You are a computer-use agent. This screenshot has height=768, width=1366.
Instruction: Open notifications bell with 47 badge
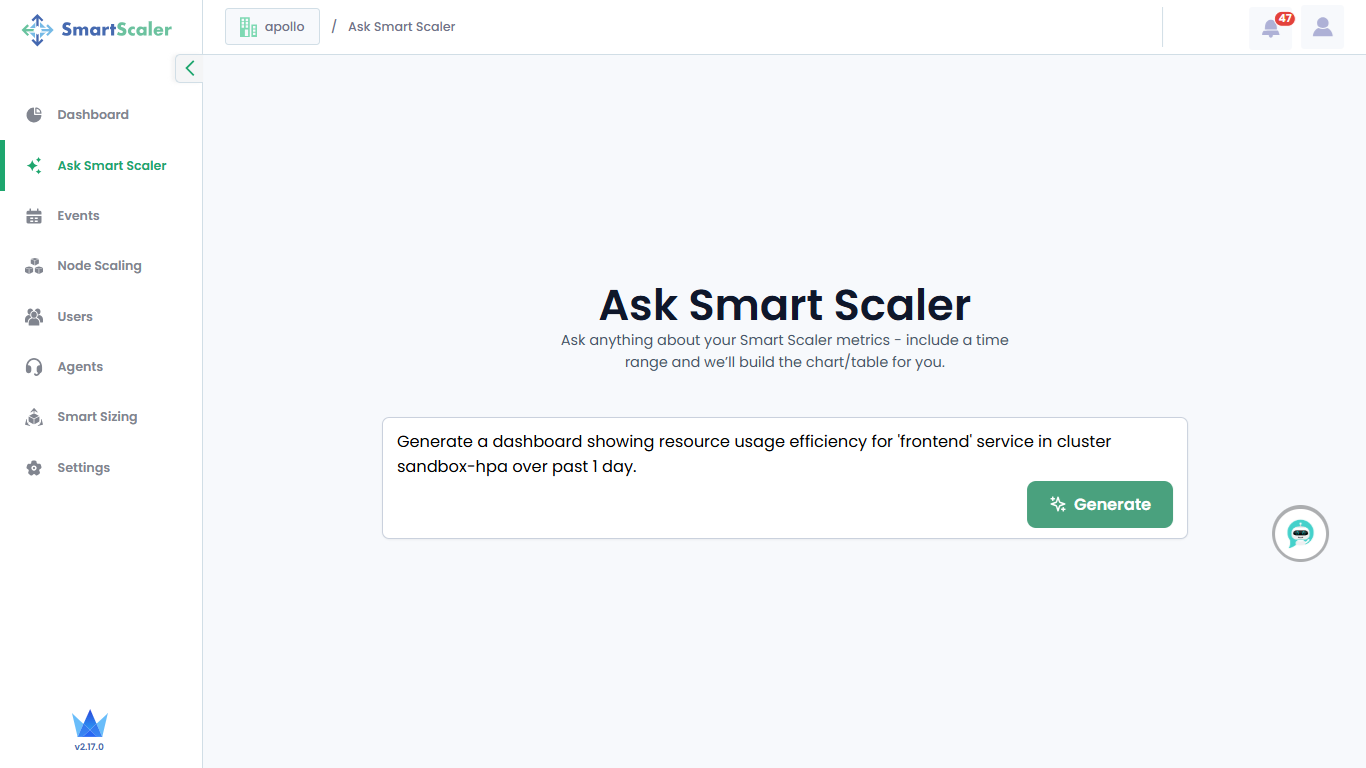[x=1271, y=28]
